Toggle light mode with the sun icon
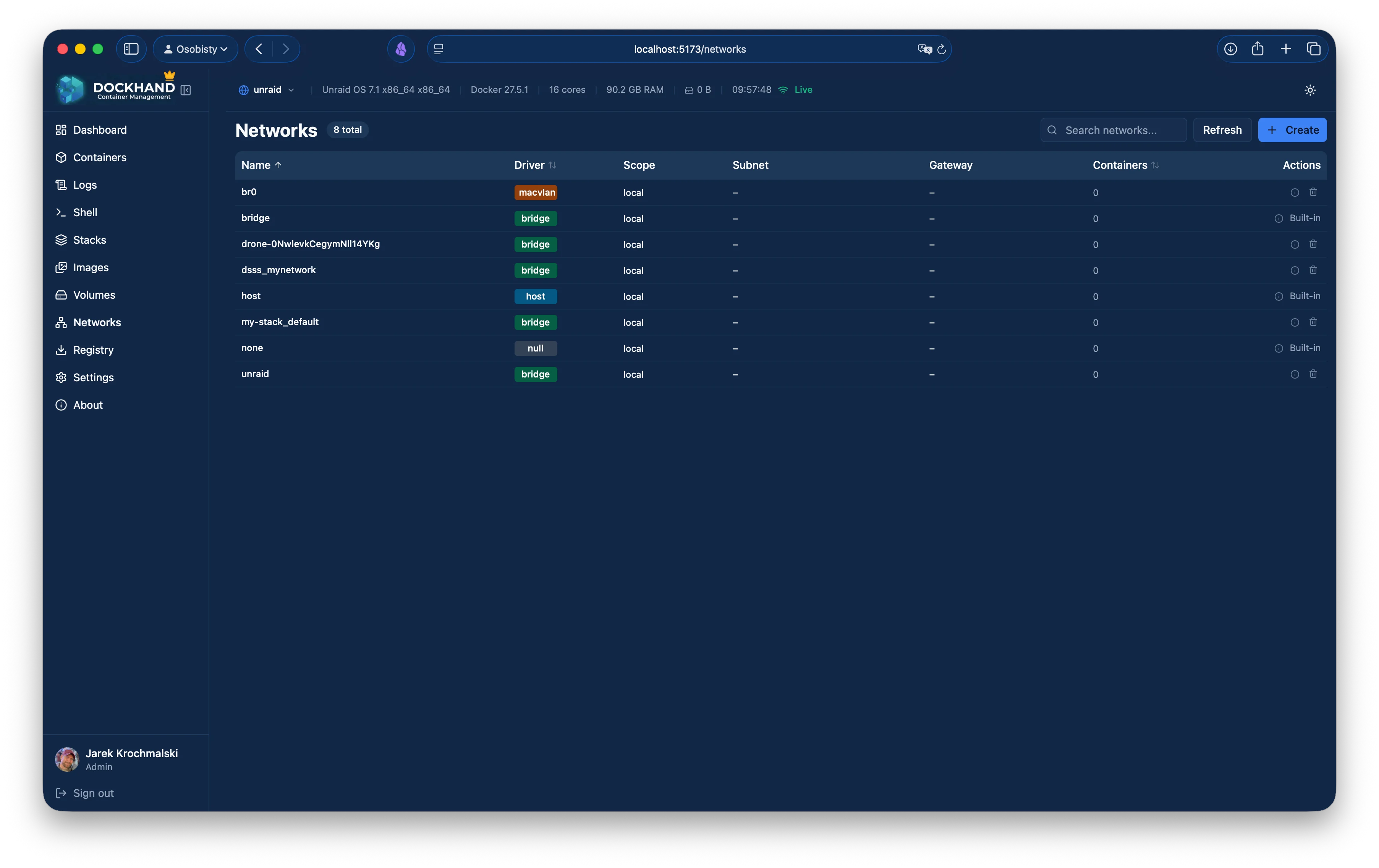The width and height of the screenshot is (1379, 868). pyautogui.click(x=1310, y=90)
